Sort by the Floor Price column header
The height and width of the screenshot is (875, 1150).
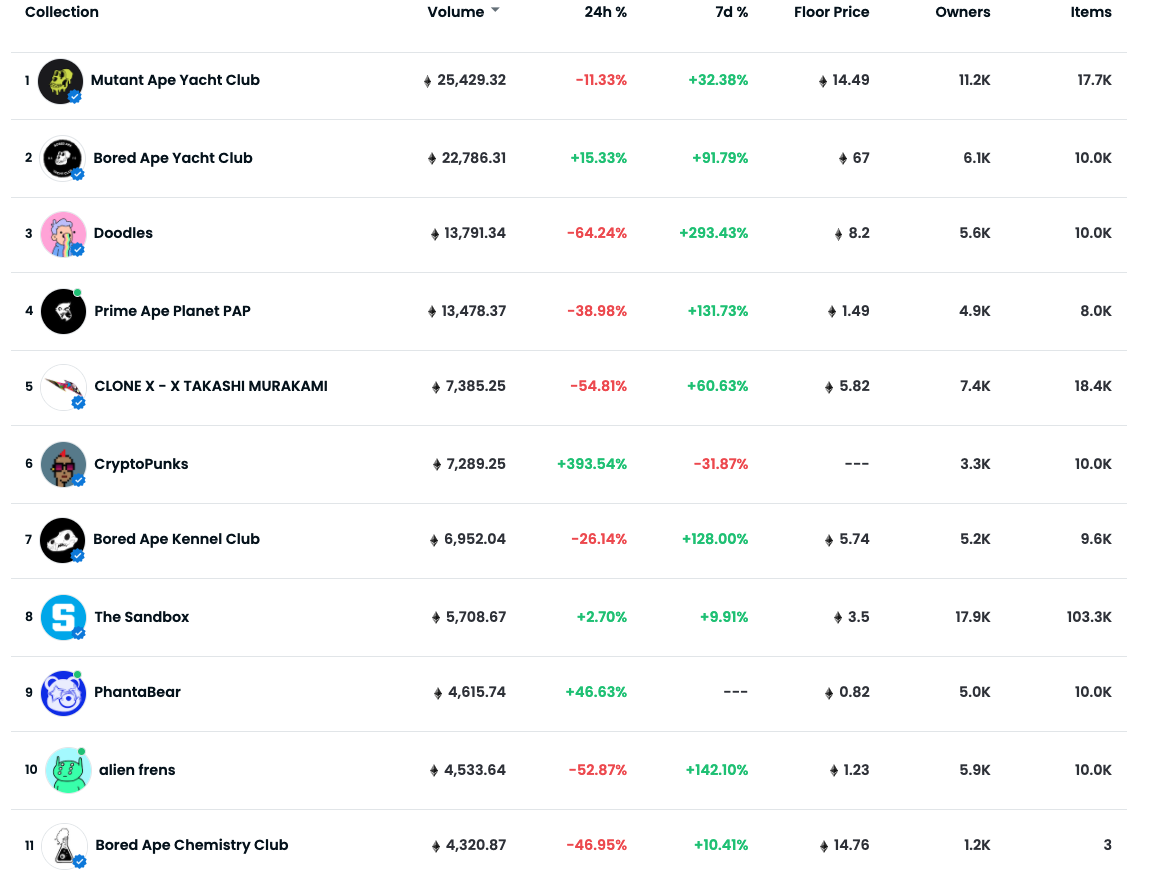(831, 12)
